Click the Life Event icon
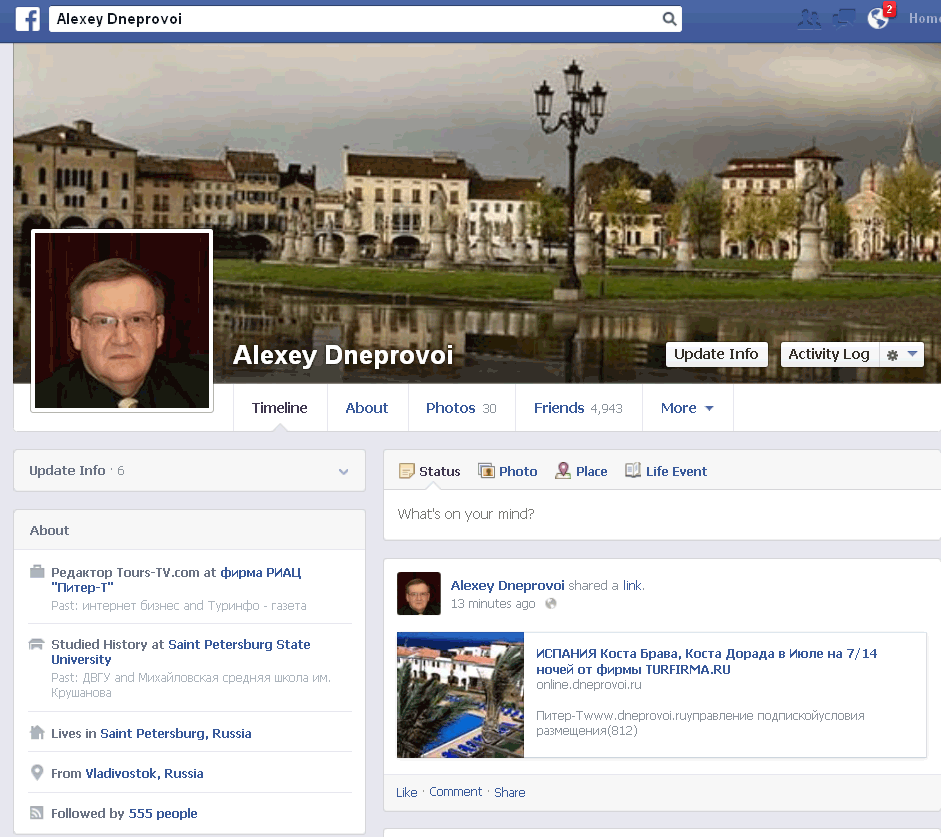Viewport: 941px width, 837px height. click(633, 471)
